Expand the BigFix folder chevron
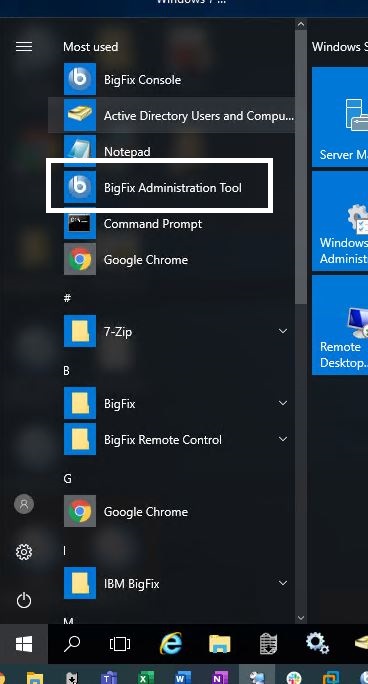368x684 pixels. coord(283,403)
